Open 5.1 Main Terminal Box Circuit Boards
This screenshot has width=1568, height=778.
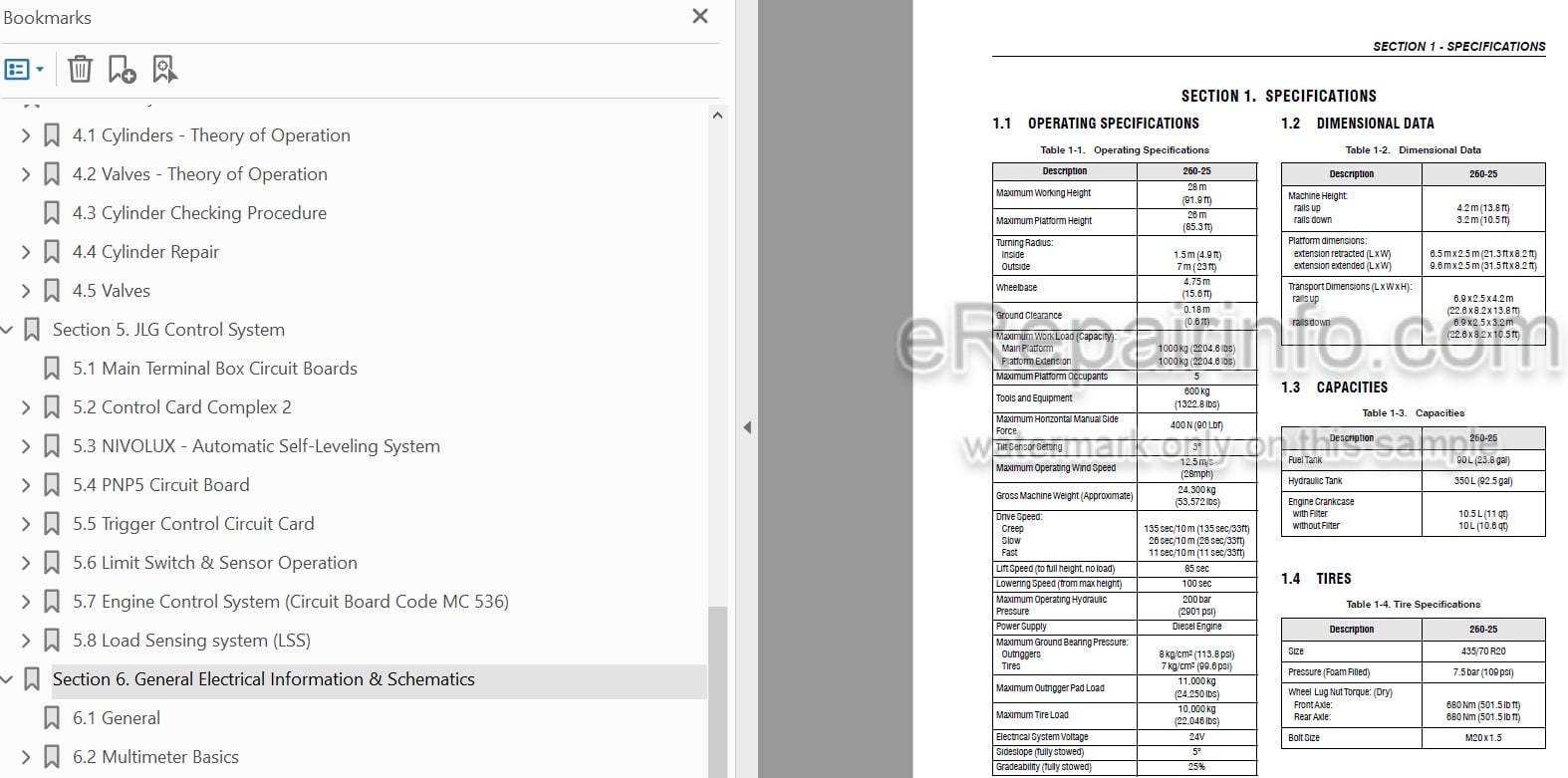click(214, 369)
